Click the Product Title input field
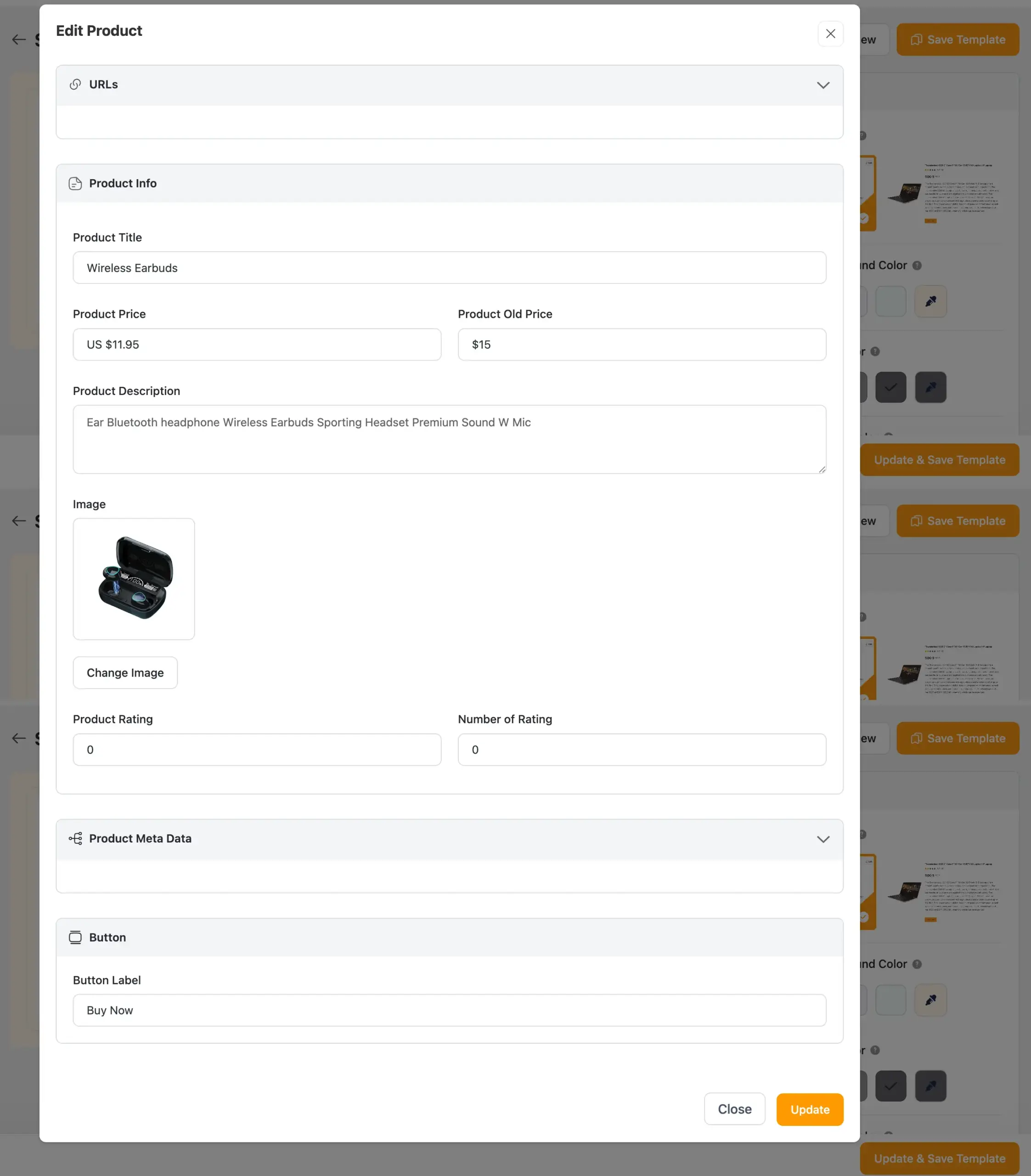This screenshot has height=1176, width=1031. point(449,267)
